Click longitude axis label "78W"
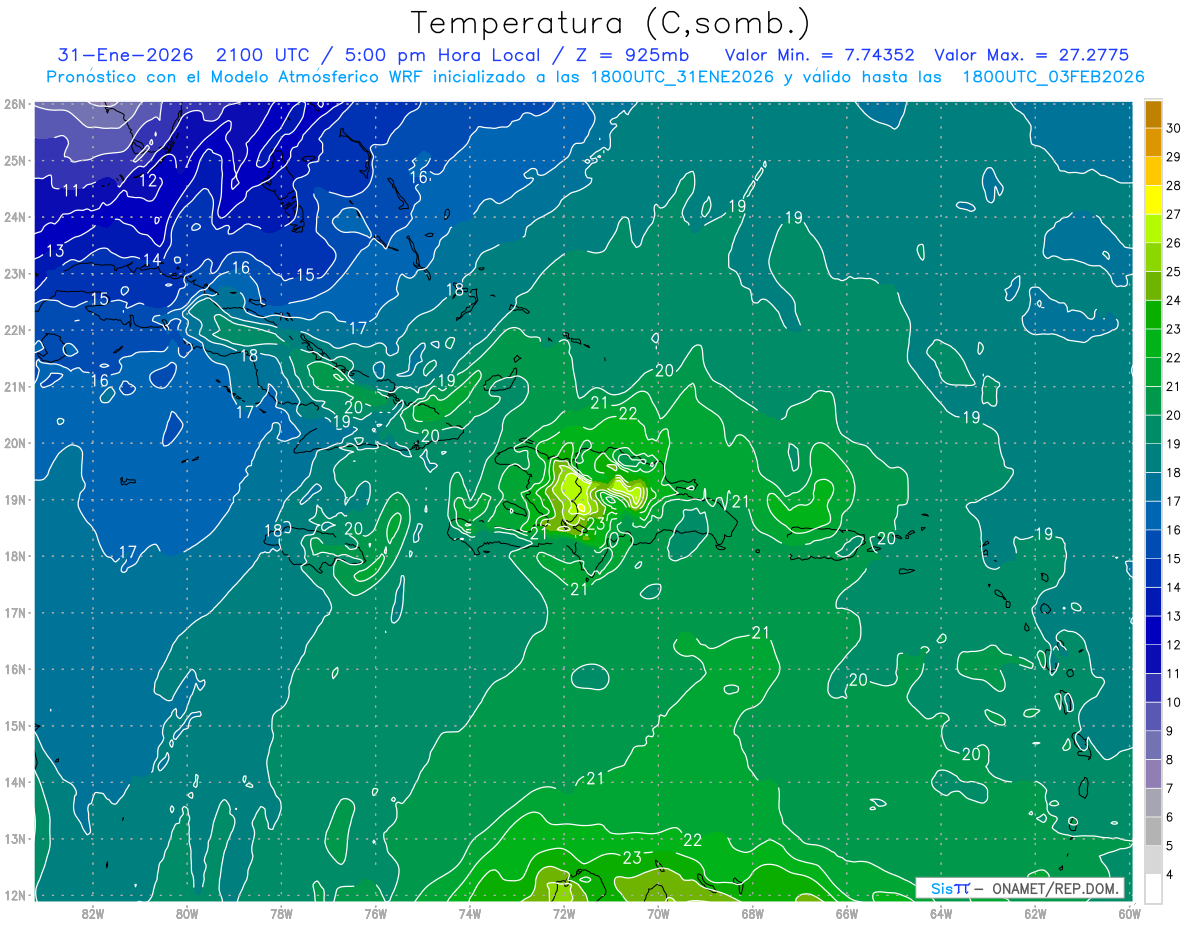This screenshot has width=1200, height=927. coord(281,913)
